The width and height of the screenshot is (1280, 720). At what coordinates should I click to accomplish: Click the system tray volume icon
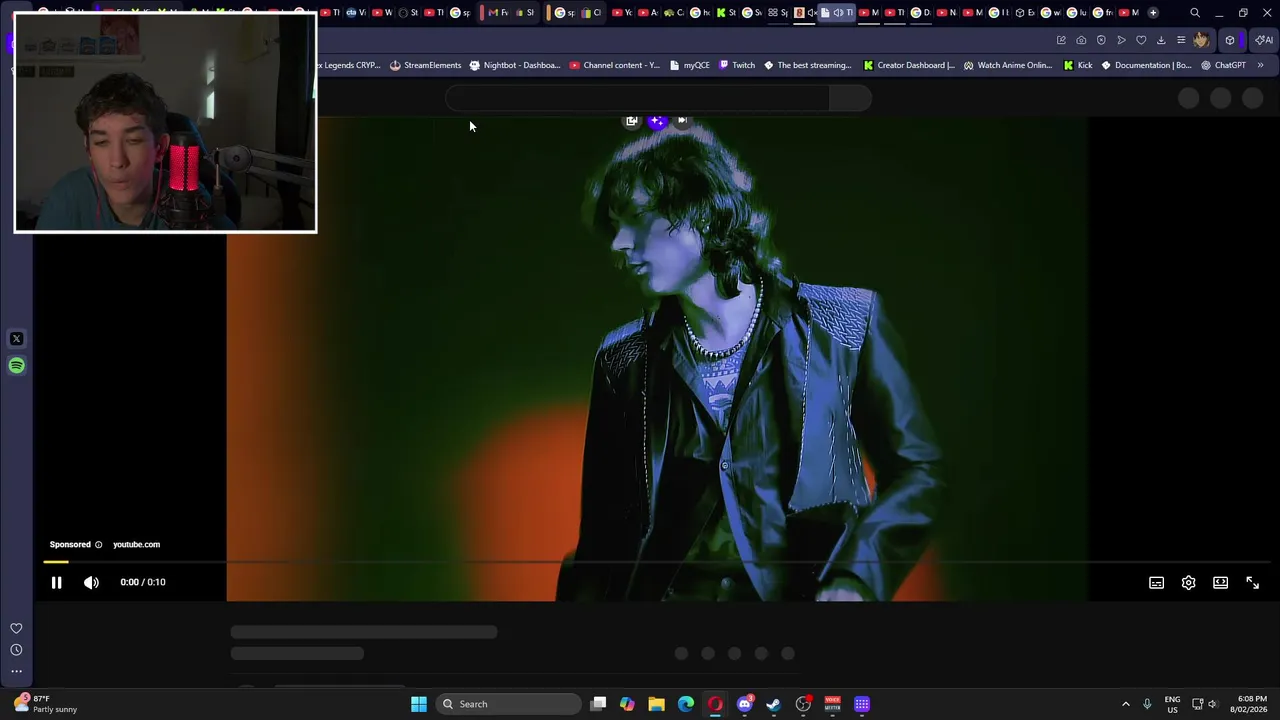1212,704
